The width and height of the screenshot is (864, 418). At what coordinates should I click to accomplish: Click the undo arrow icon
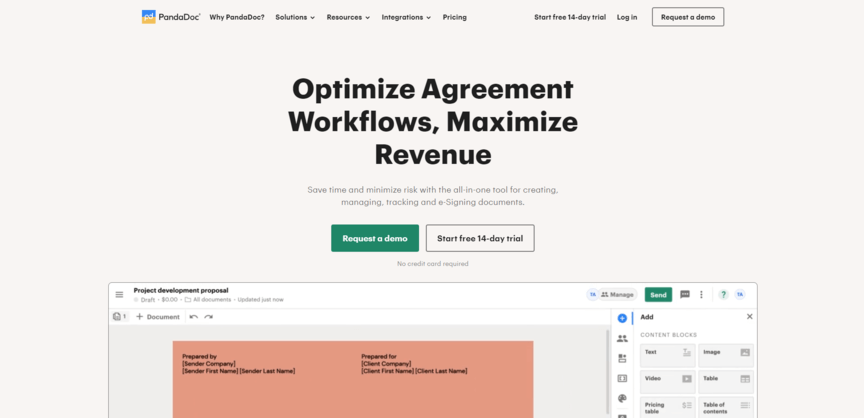pos(194,317)
